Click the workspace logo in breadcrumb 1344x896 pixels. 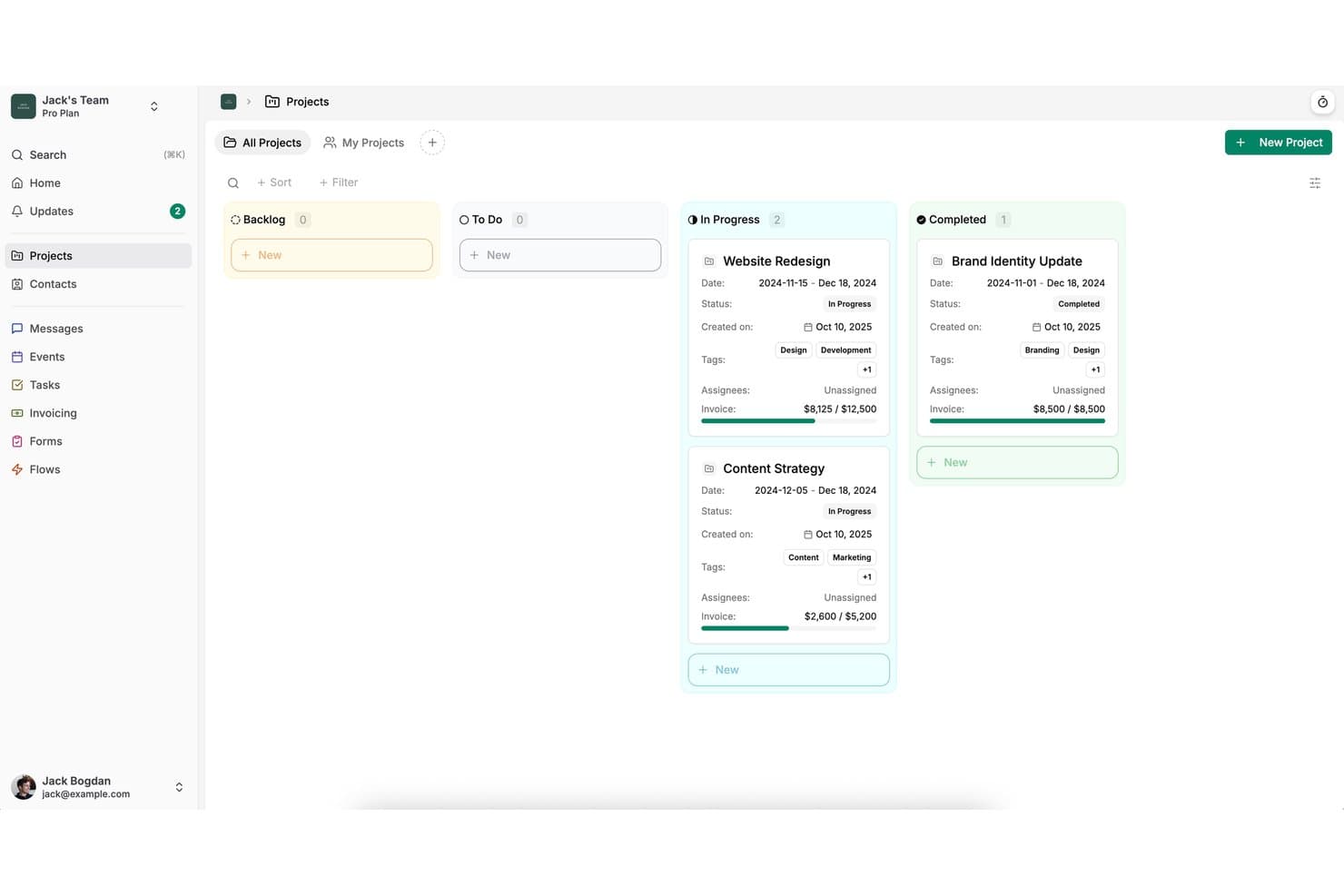[229, 102]
